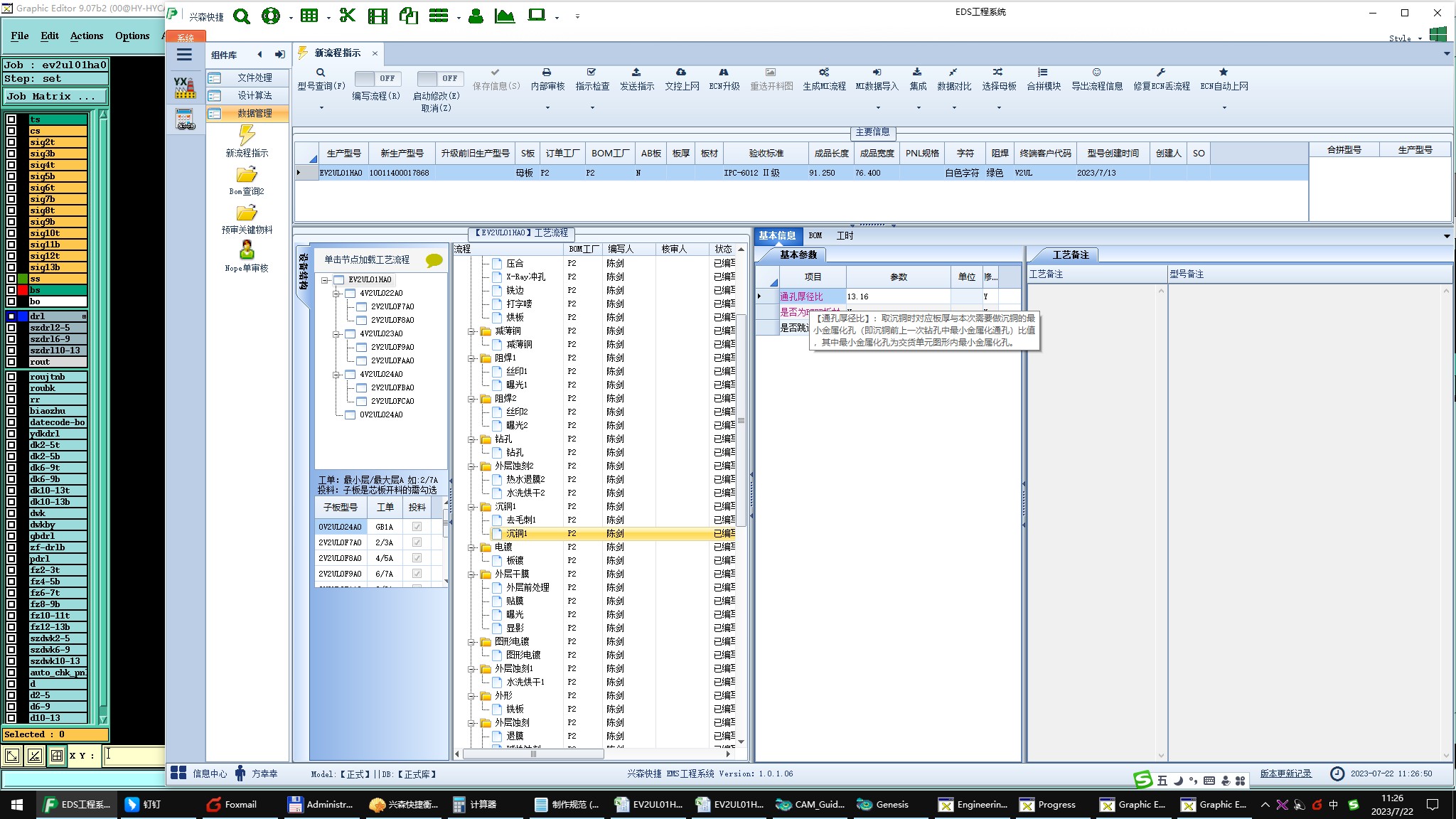Click the red swatch beside layer bs
Screen dimensions: 1456x819
(23, 290)
